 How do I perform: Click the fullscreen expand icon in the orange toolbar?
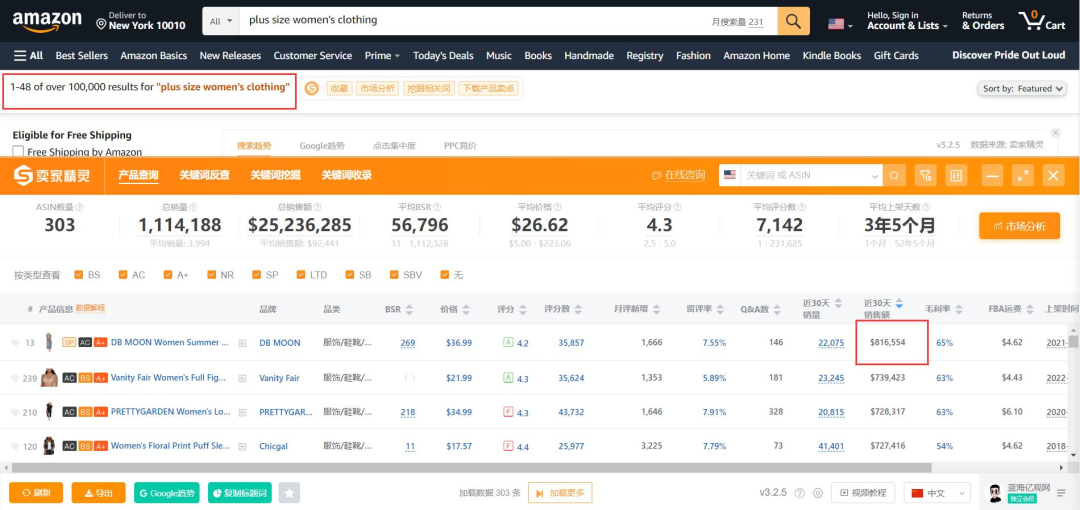click(1022, 176)
